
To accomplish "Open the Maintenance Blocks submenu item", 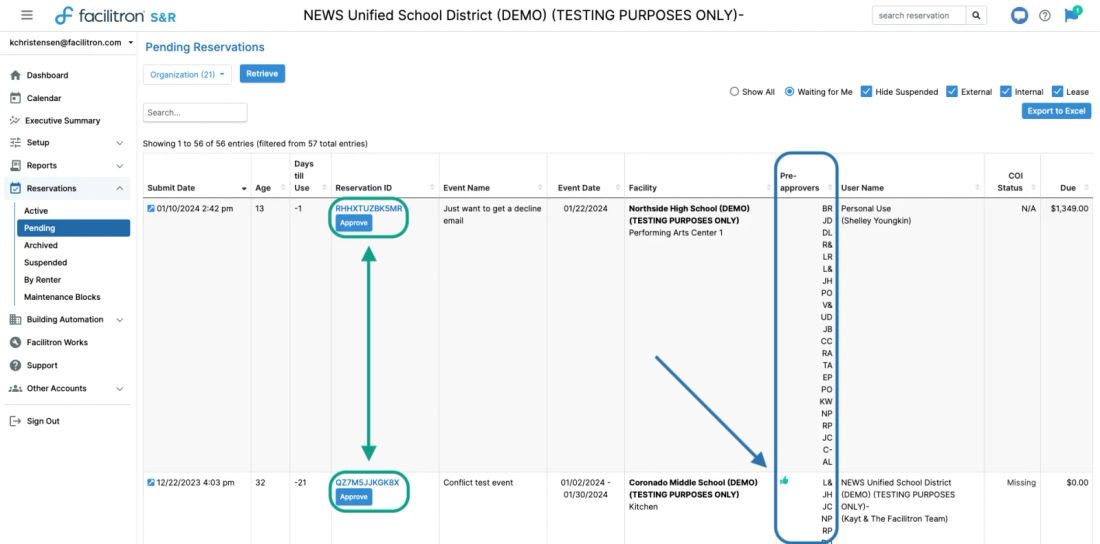I will [62, 297].
